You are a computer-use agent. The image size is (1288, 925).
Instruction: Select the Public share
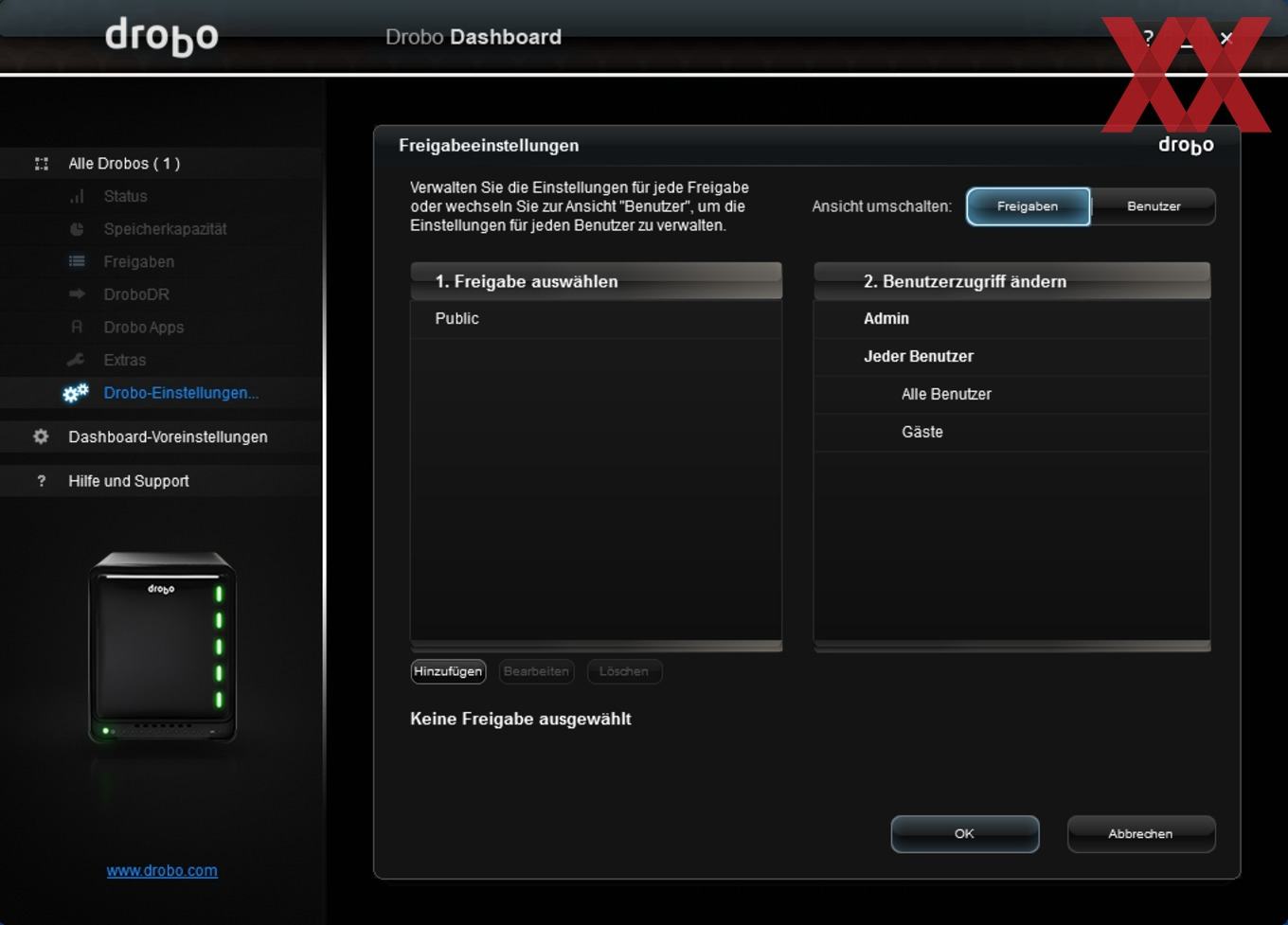coord(597,319)
